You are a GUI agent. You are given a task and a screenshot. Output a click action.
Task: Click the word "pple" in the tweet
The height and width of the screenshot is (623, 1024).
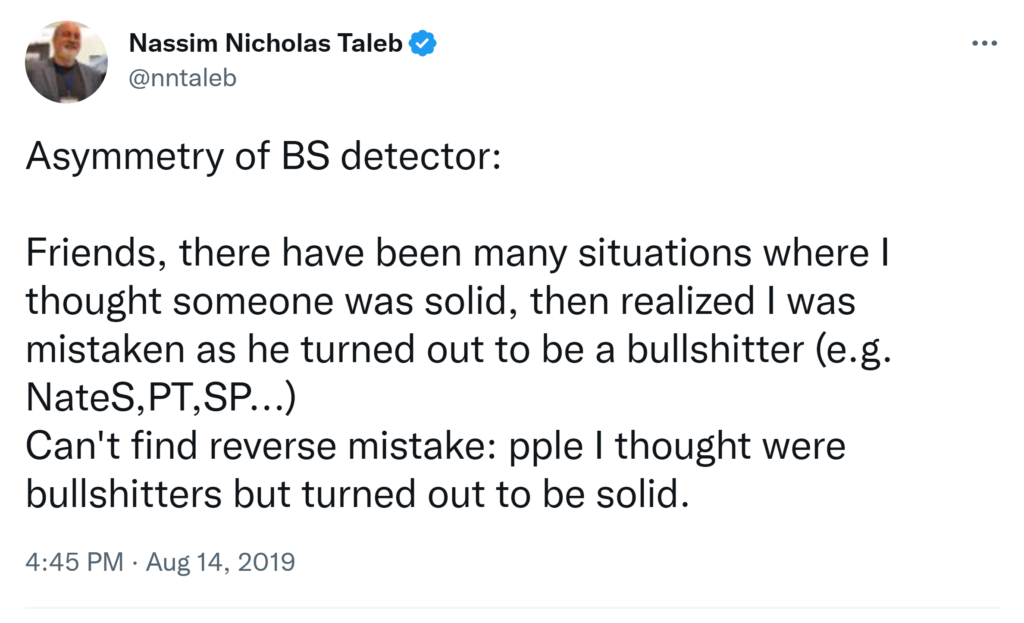(559, 446)
